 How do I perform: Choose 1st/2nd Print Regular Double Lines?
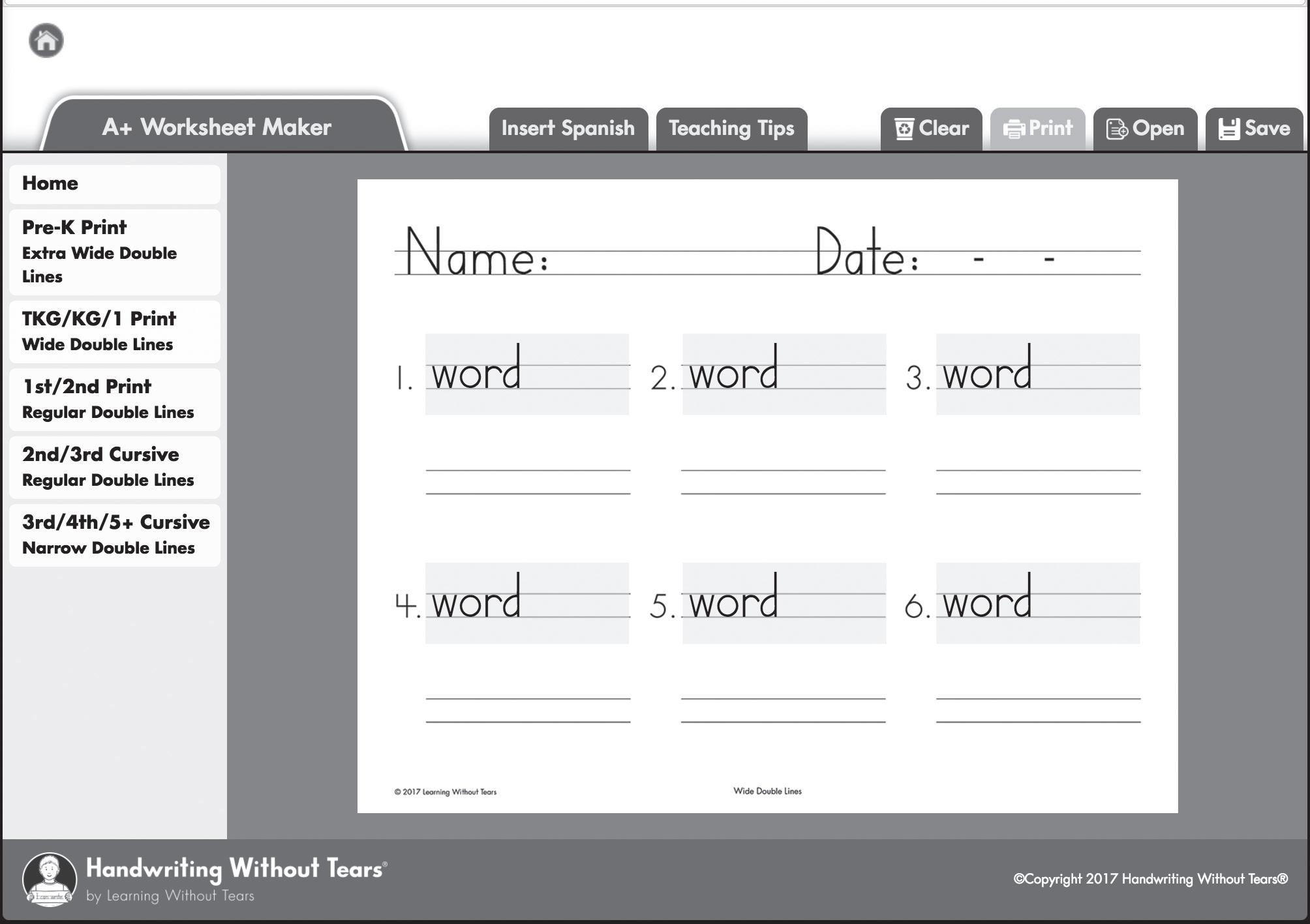(x=115, y=399)
